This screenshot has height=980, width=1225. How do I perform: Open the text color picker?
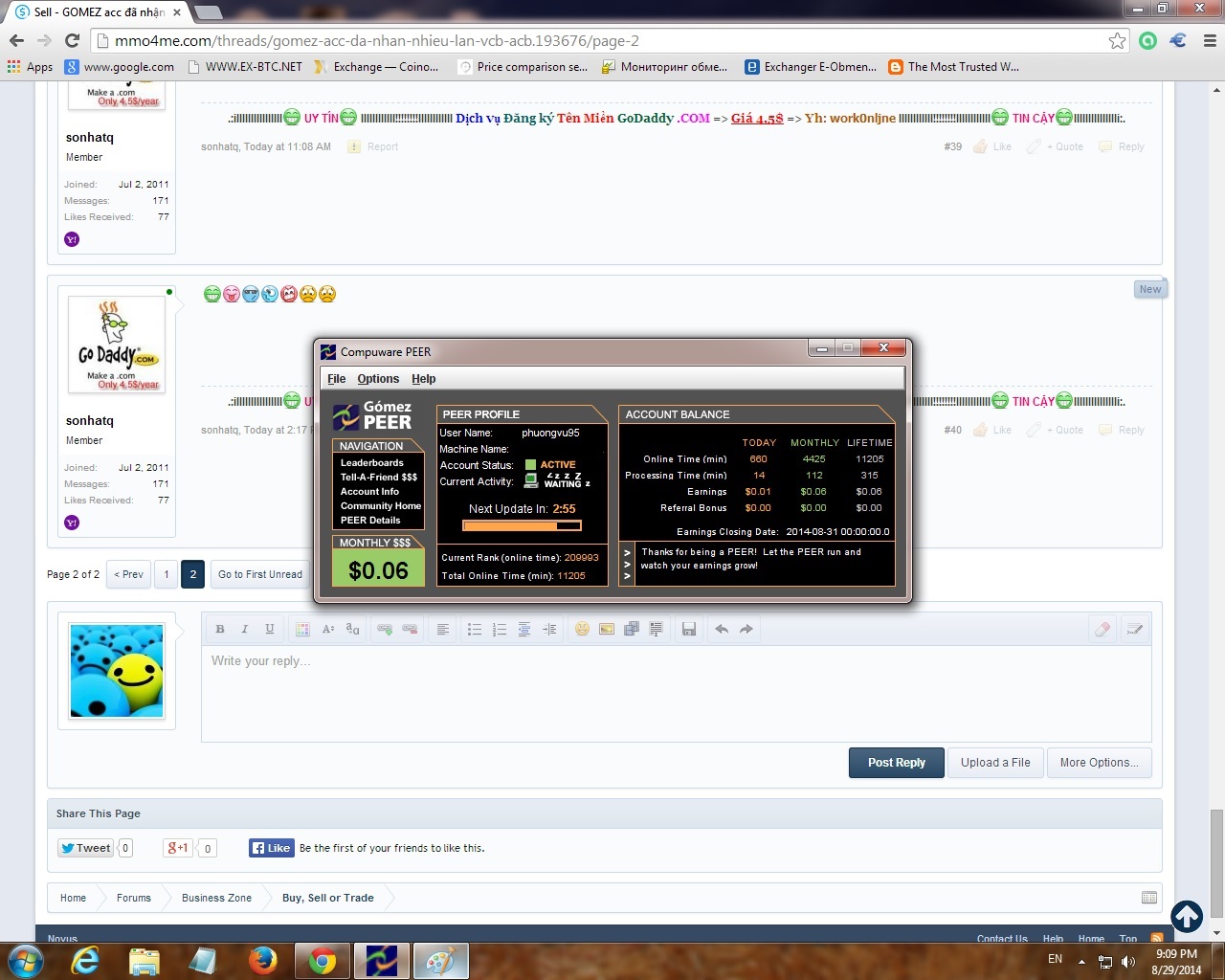(x=302, y=629)
